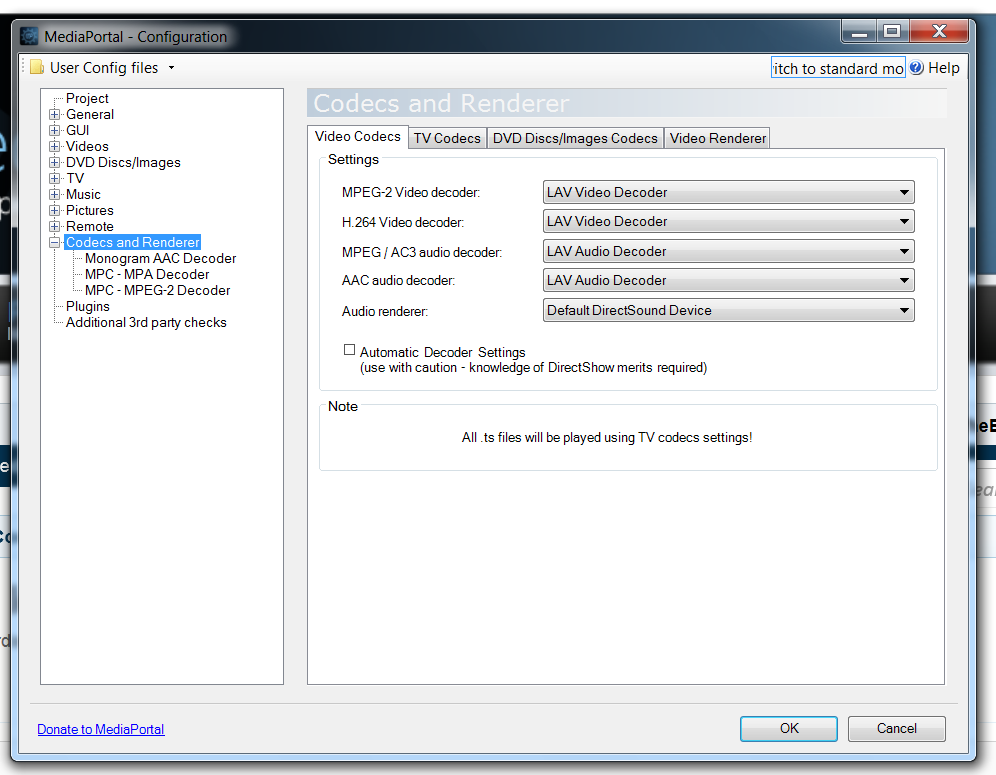Switch to the TV Codecs tab

tap(447, 138)
